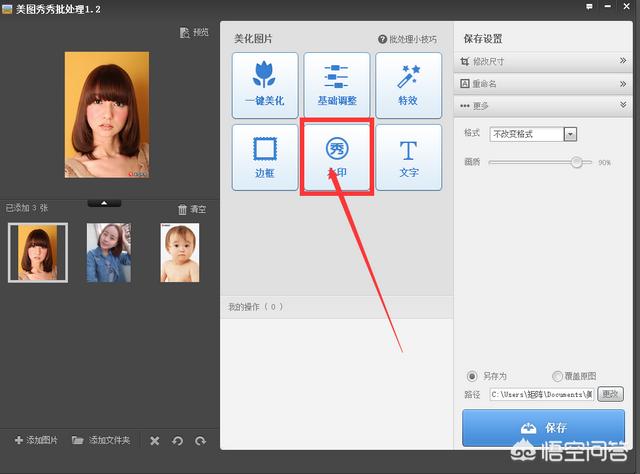The image size is (640, 474).
Task: Open the 水印 watermark tool
Action: point(337,158)
